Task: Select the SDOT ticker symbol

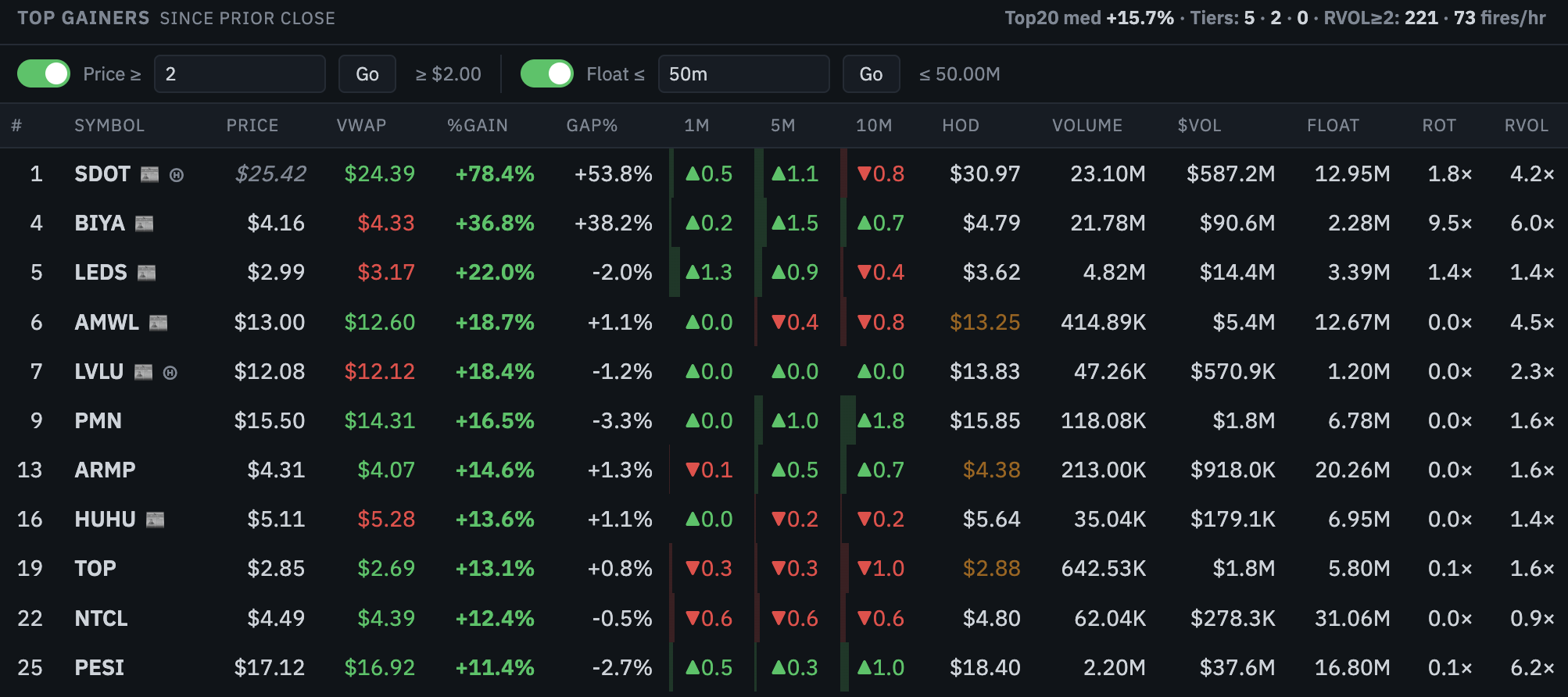Action: click(102, 173)
